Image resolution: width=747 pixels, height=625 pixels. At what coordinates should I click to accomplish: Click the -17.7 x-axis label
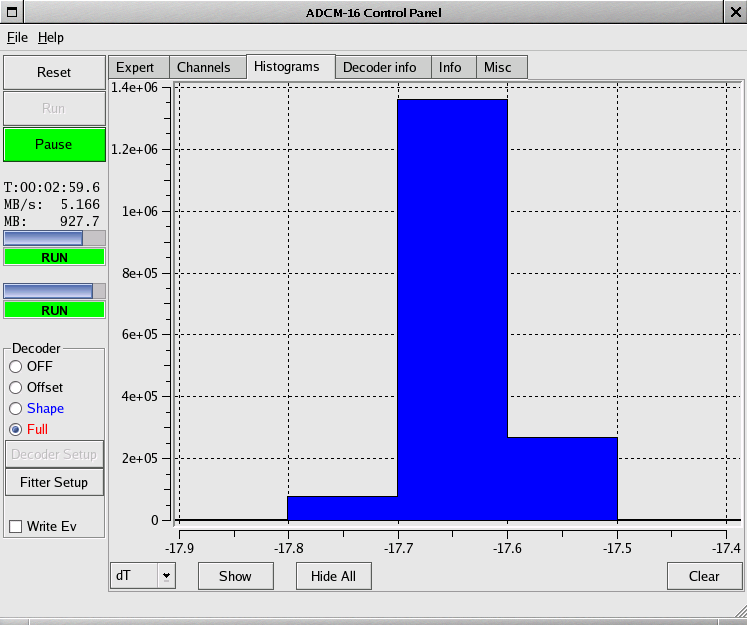pos(398,548)
